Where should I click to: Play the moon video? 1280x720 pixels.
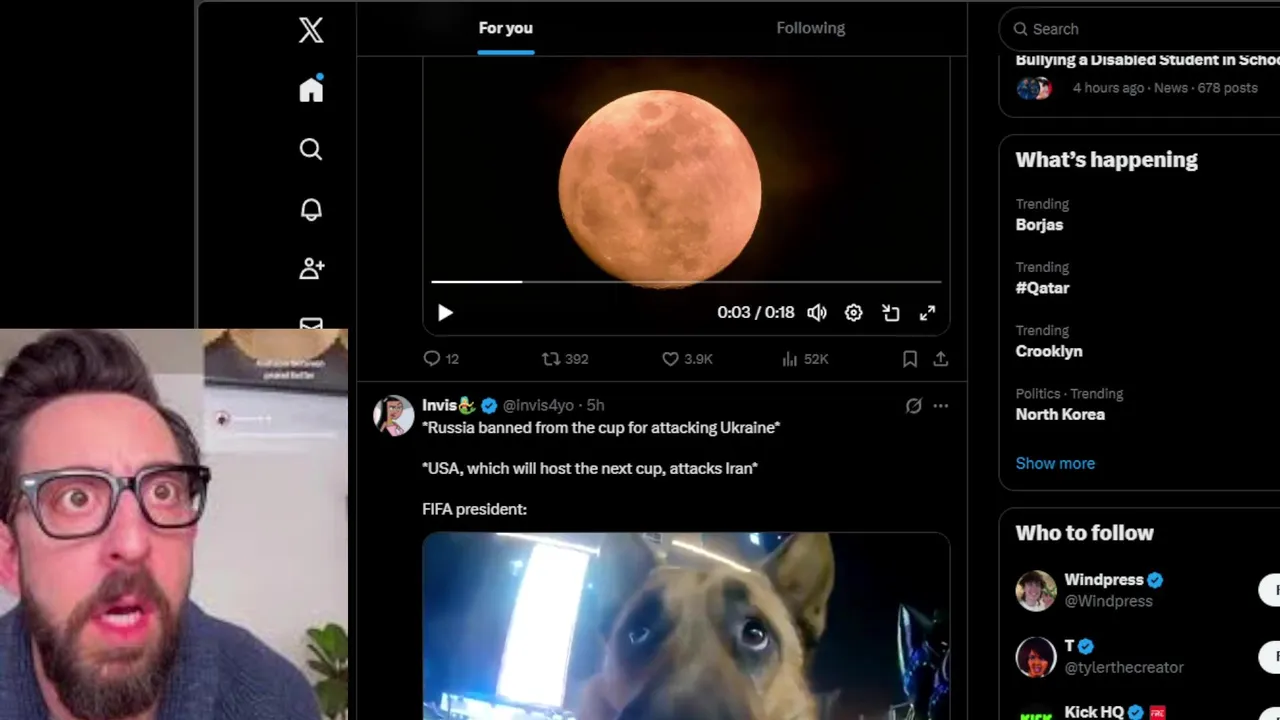pos(445,313)
